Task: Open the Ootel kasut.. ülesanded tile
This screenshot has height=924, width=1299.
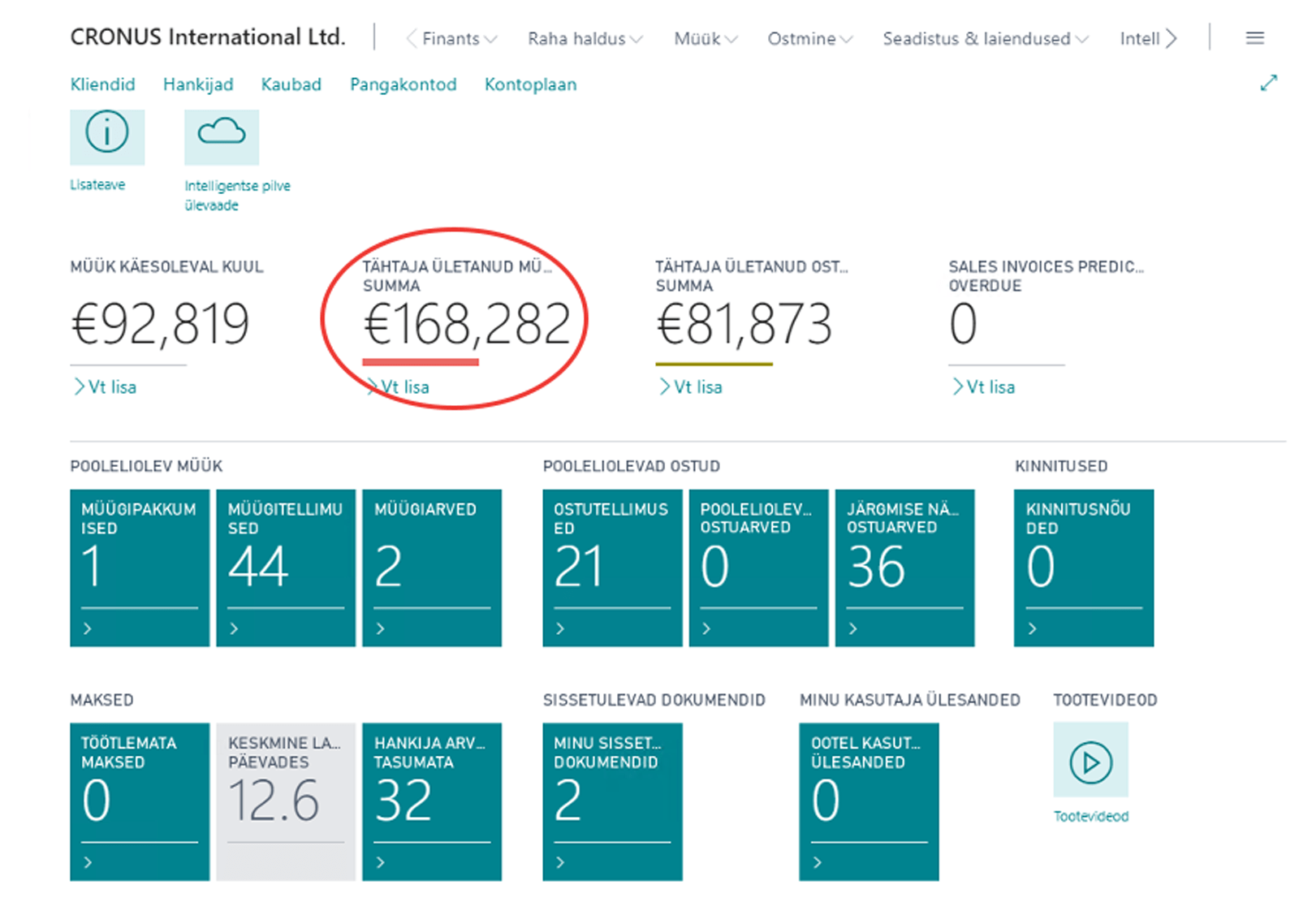Action: pyautogui.click(x=869, y=802)
